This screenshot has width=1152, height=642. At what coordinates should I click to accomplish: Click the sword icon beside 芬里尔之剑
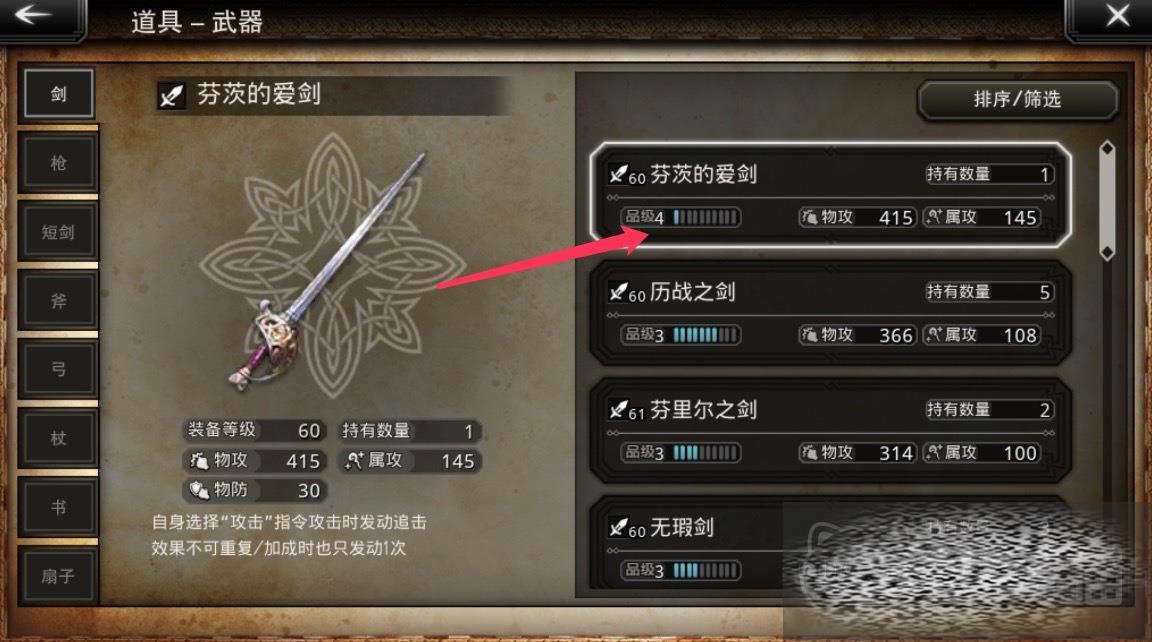pos(617,410)
